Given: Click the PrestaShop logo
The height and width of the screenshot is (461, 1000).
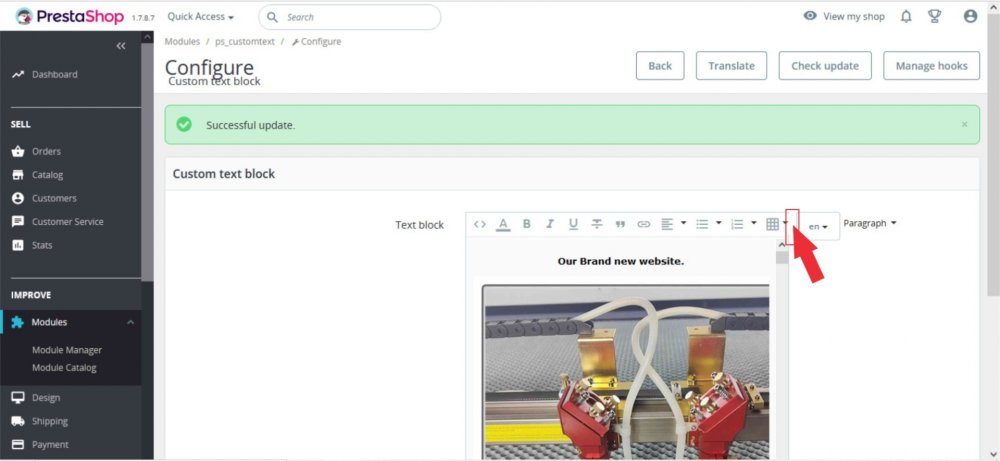Looking at the screenshot, I should (69, 17).
